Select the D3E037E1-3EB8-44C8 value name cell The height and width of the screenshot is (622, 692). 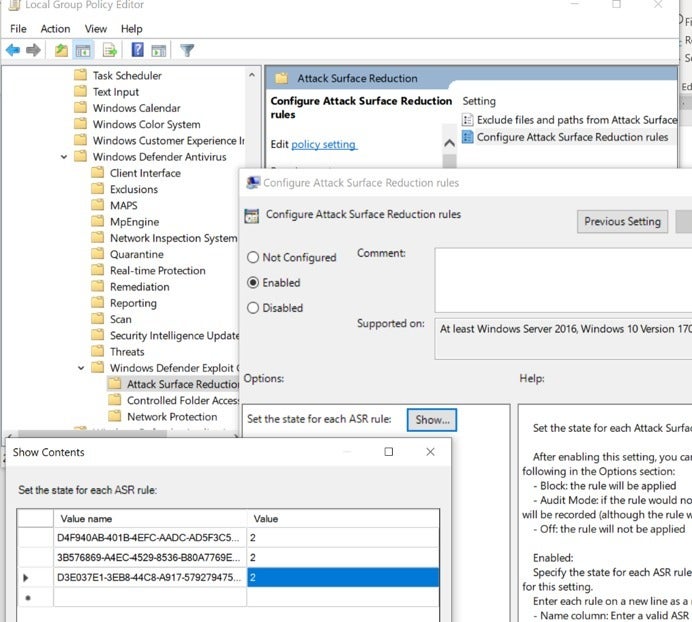[x=150, y=577]
